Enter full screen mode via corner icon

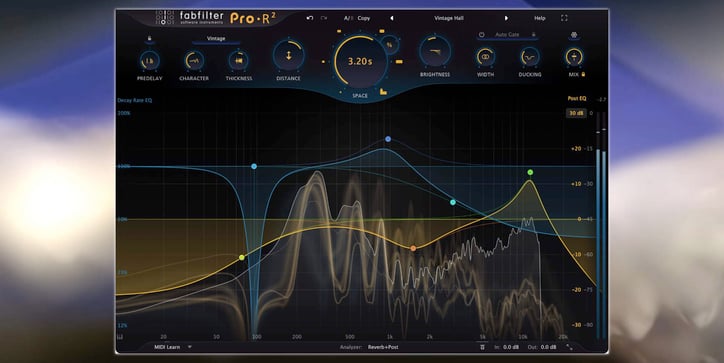564,18
